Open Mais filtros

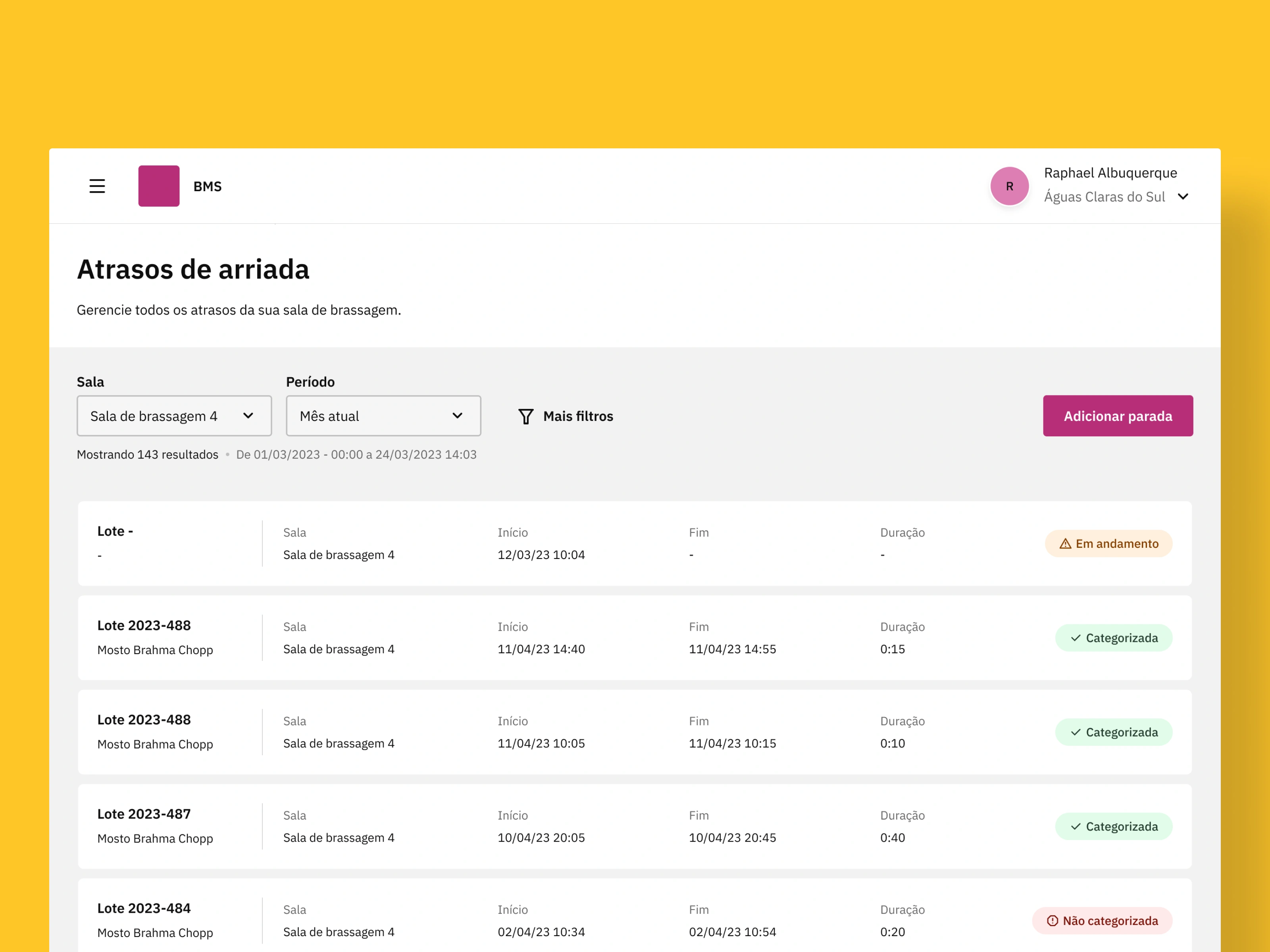point(566,416)
